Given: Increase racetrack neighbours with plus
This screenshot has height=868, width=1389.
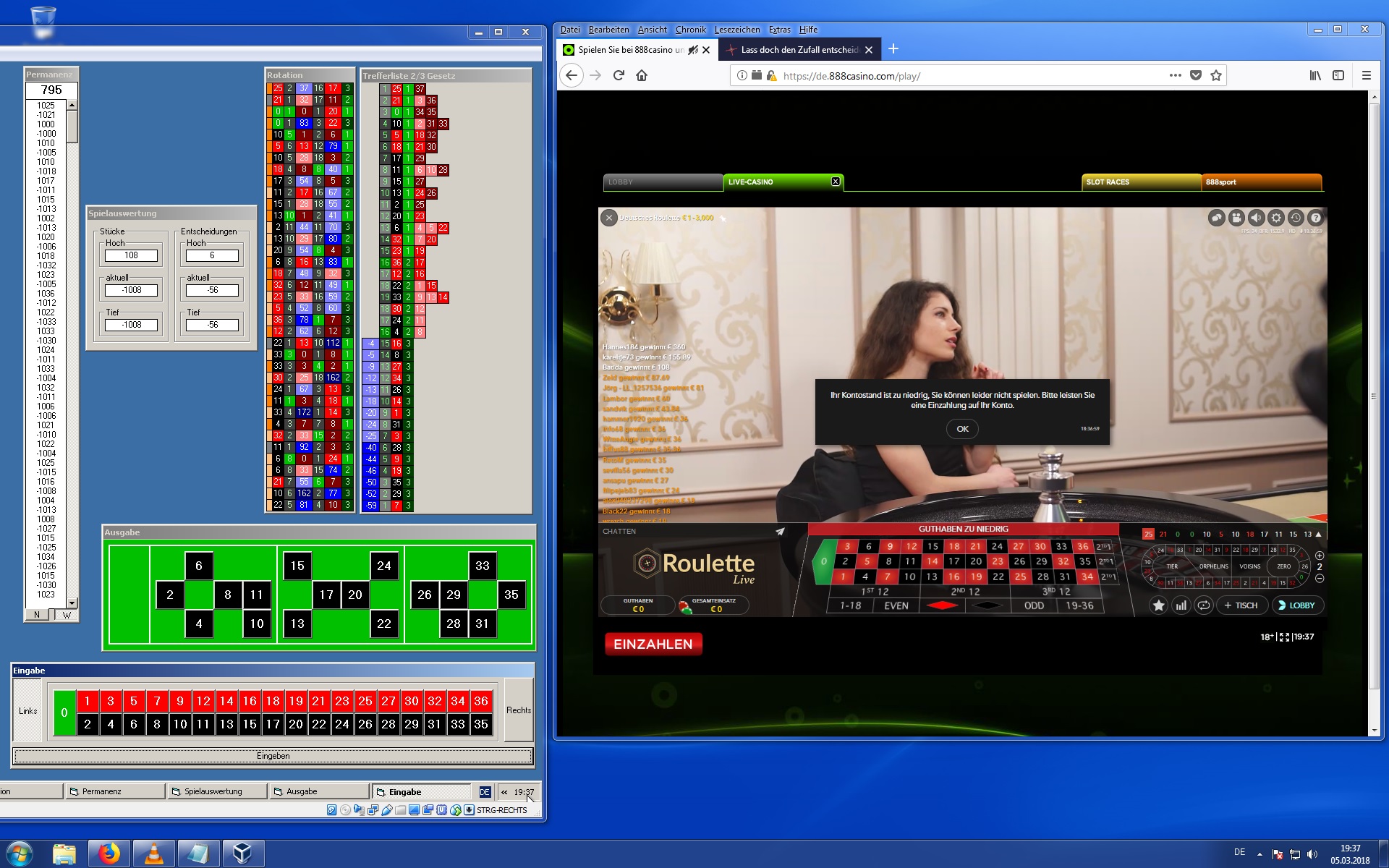Looking at the screenshot, I should (1320, 556).
